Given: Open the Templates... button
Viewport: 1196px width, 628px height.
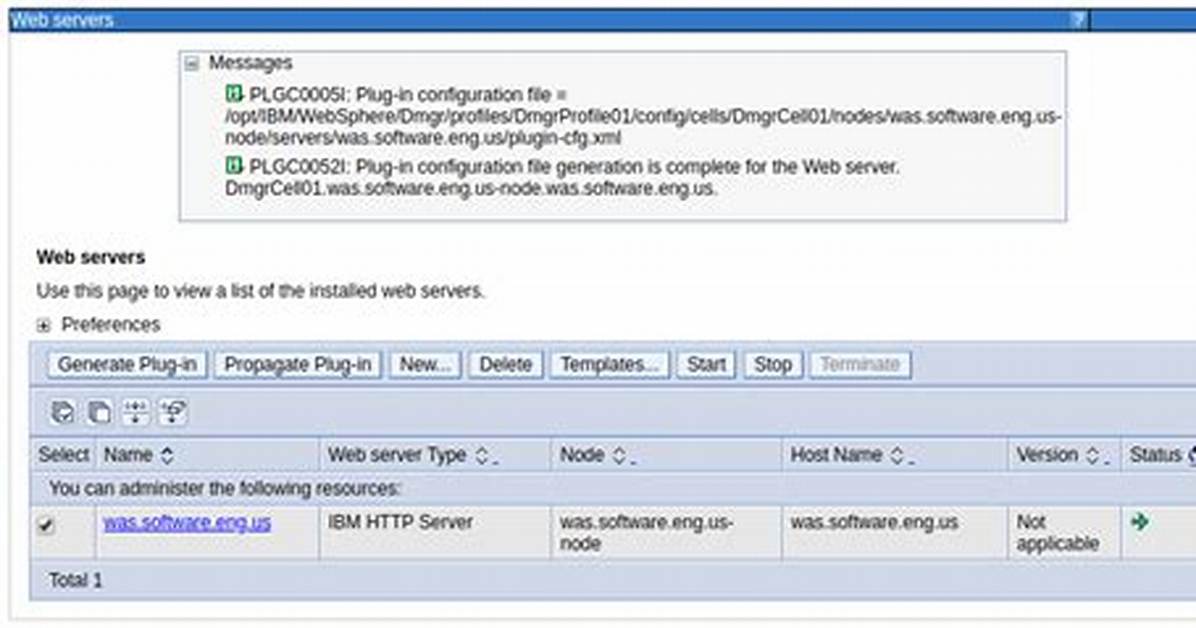Looking at the screenshot, I should click(609, 365).
